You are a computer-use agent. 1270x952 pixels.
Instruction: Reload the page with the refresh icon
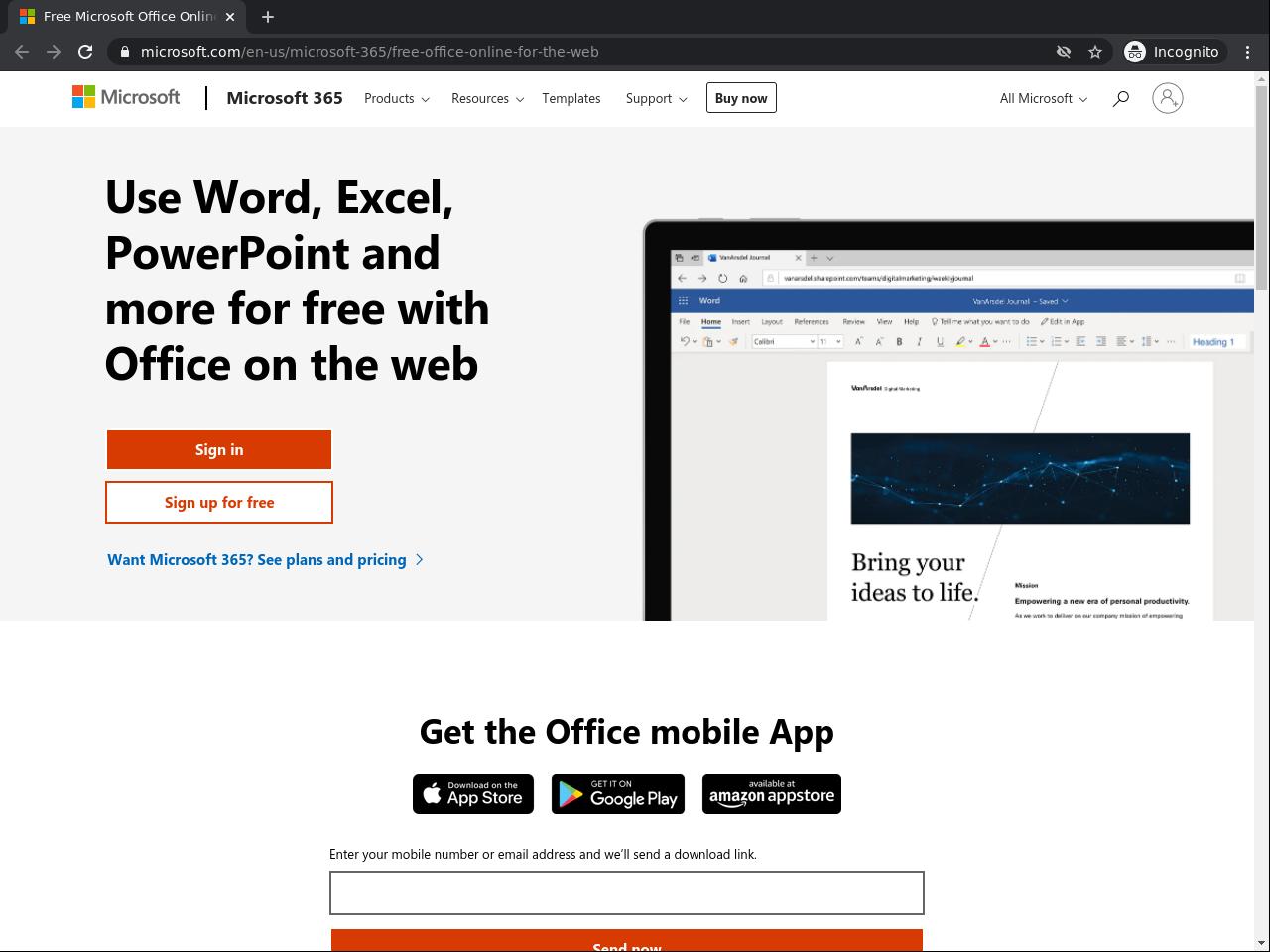(85, 52)
